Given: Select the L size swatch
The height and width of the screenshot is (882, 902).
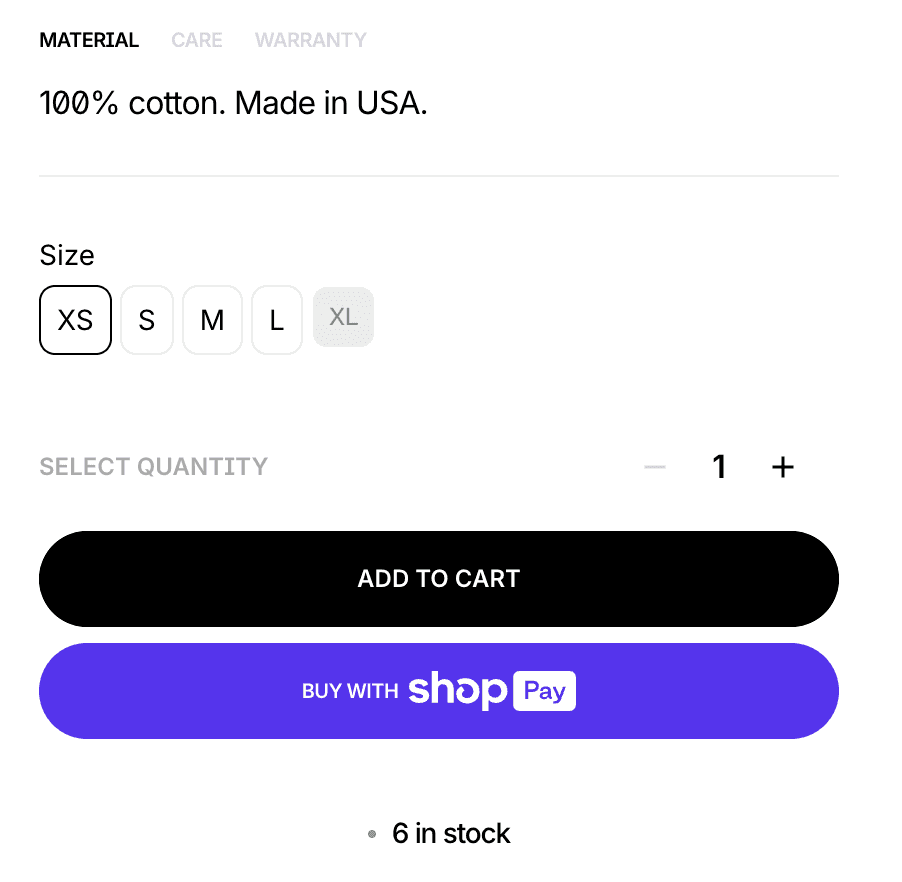Looking at the screenshot, I should pyautogui.click(x=277, y=320).
